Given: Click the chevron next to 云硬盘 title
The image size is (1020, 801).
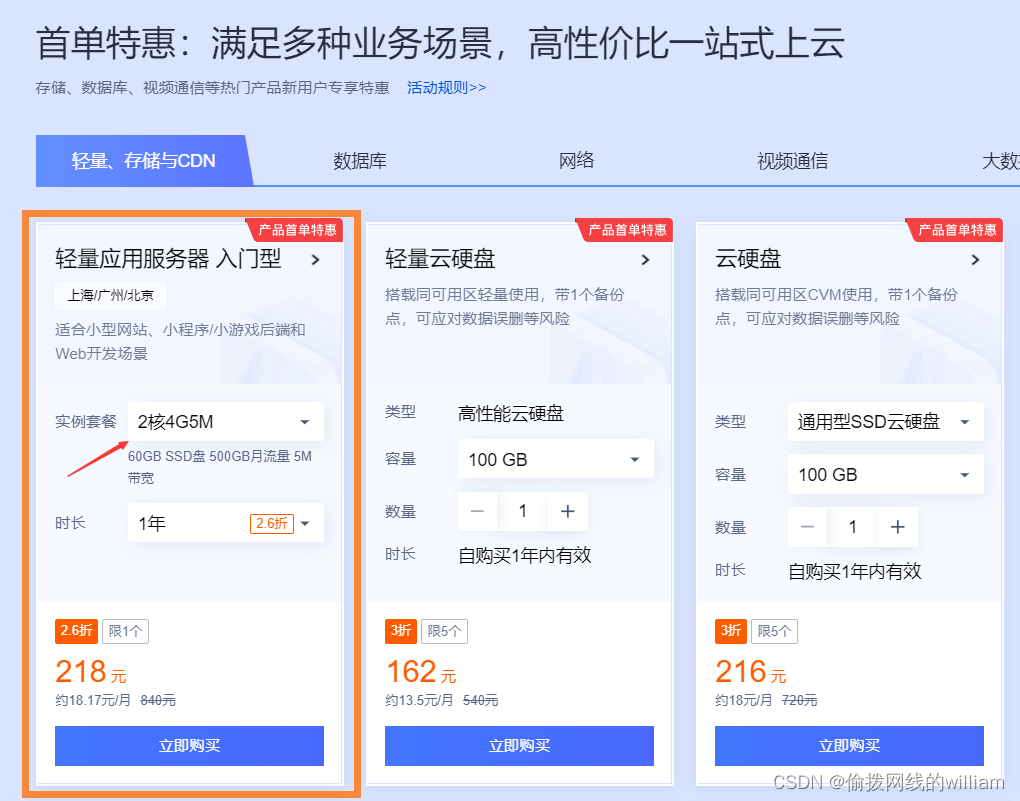Looking at the screenshot, I should tap(975, 260).
